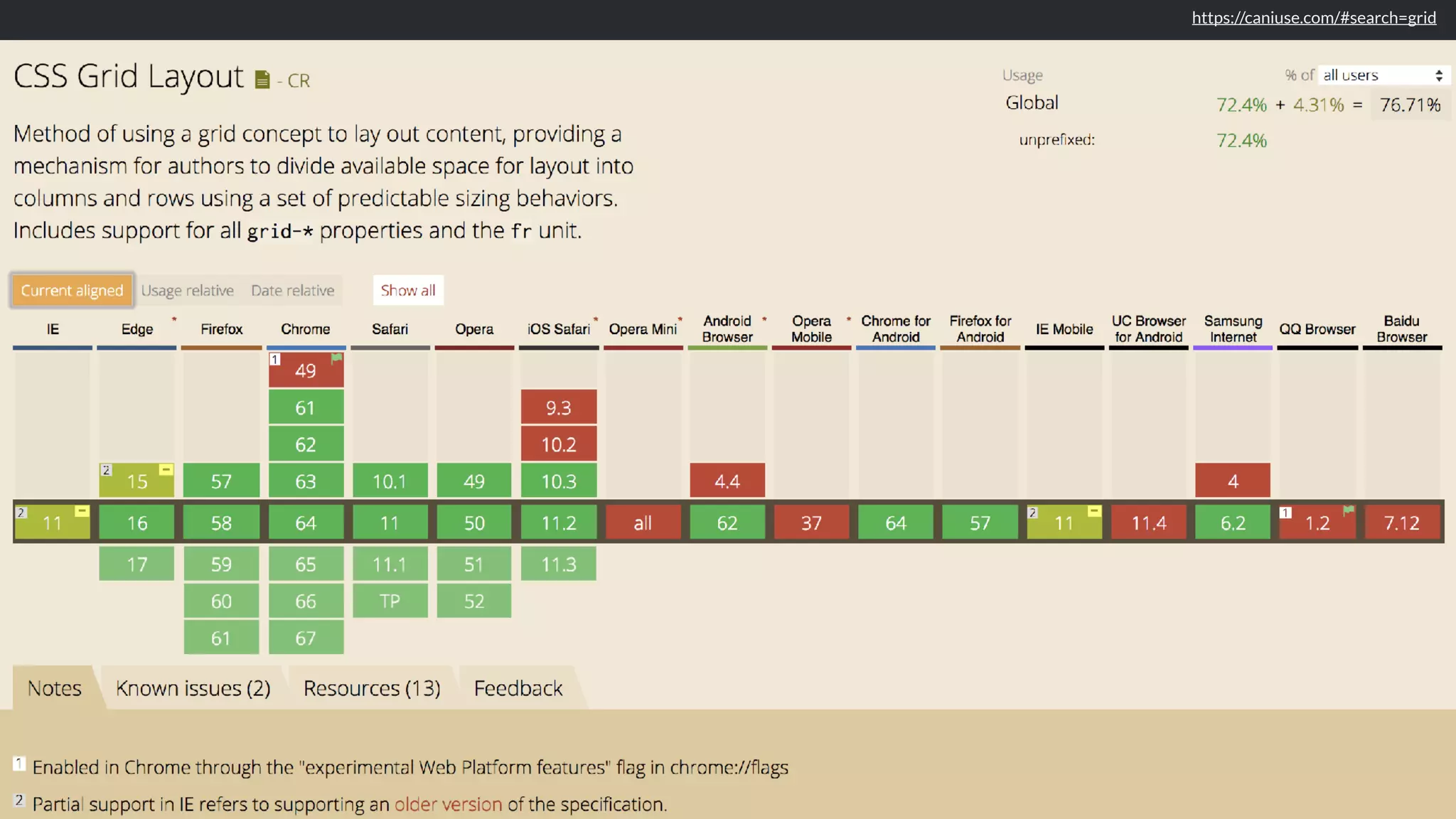The height and width of the screenshot is (819, 1456).
Task: Select the Samsung Internet 6.2 cell
Action: (x=1233, y=523)
